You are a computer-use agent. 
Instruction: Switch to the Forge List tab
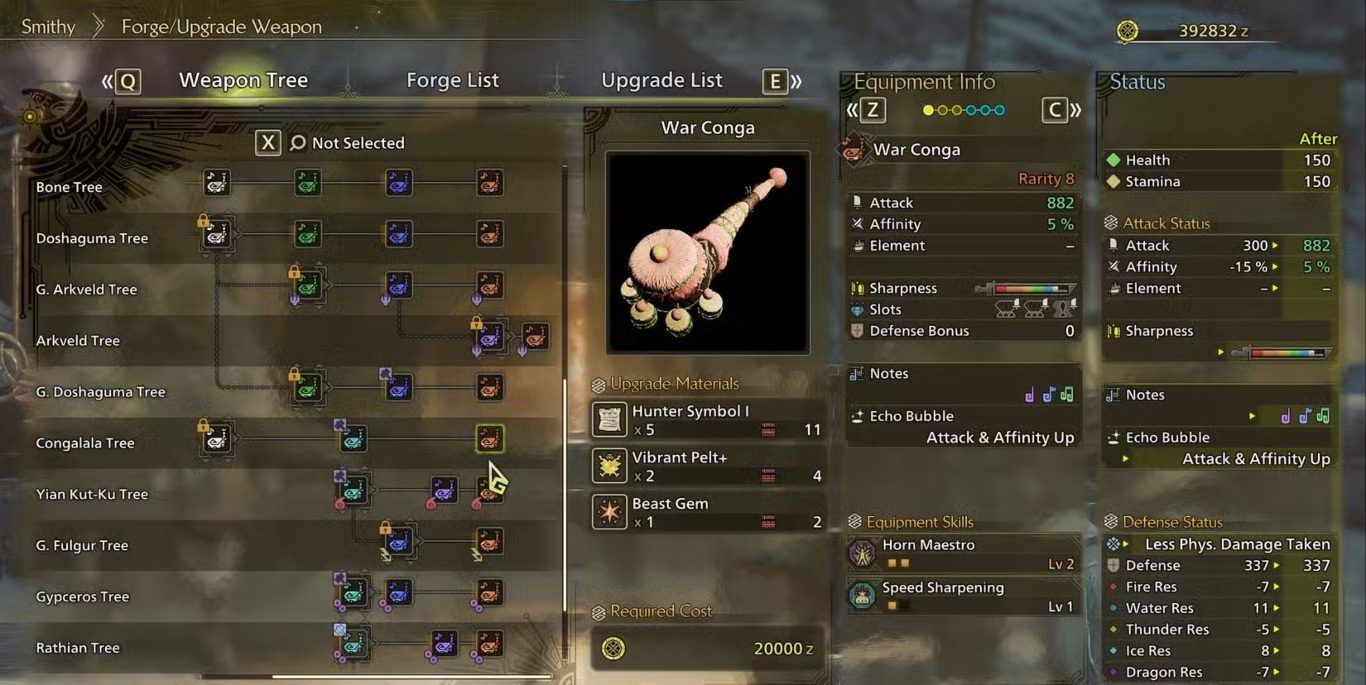coord(452,80)
